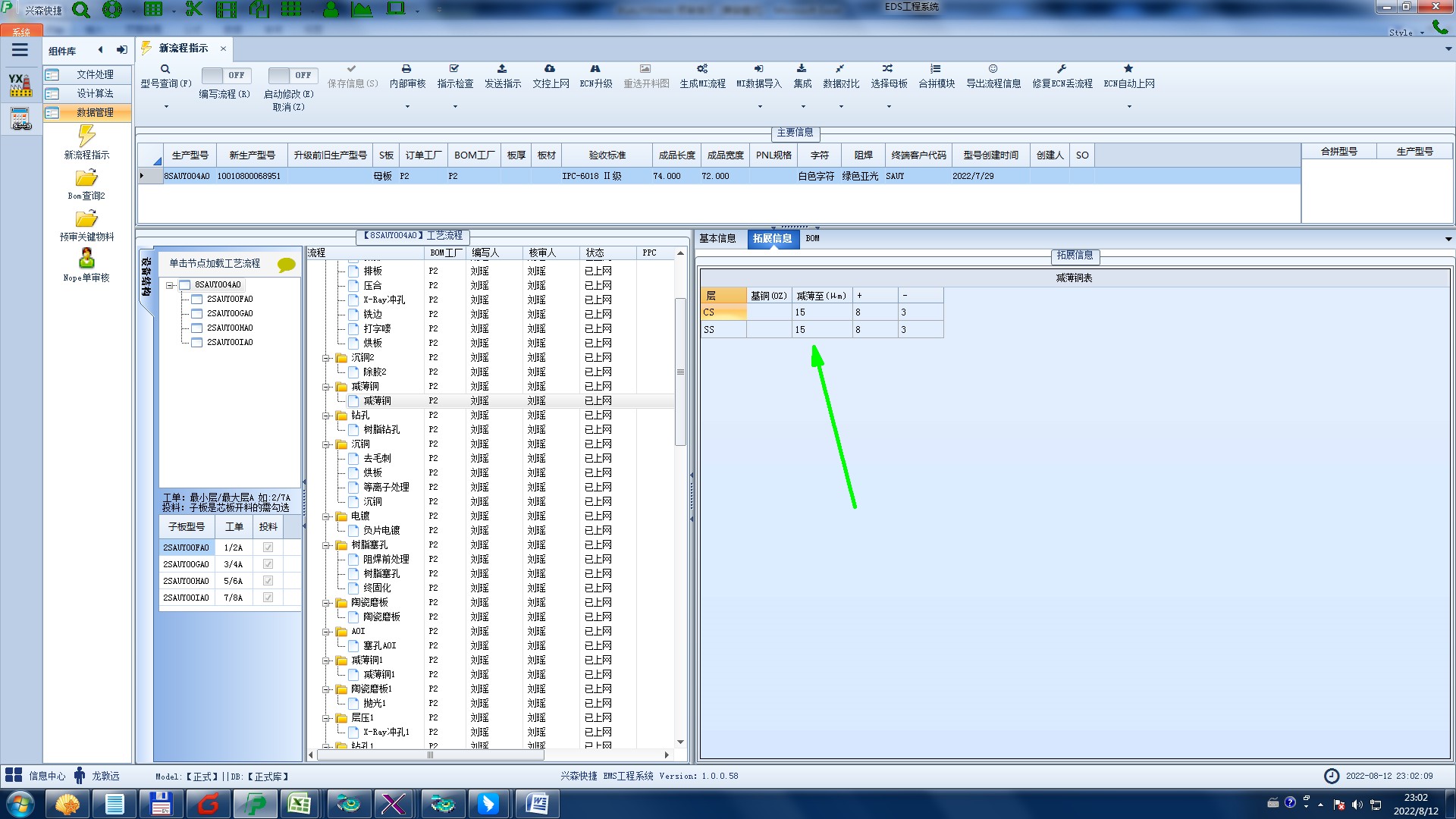The image size is (1456, 819).
Task: Click the 文控上网 cloud upload icon
Action: 550,69
